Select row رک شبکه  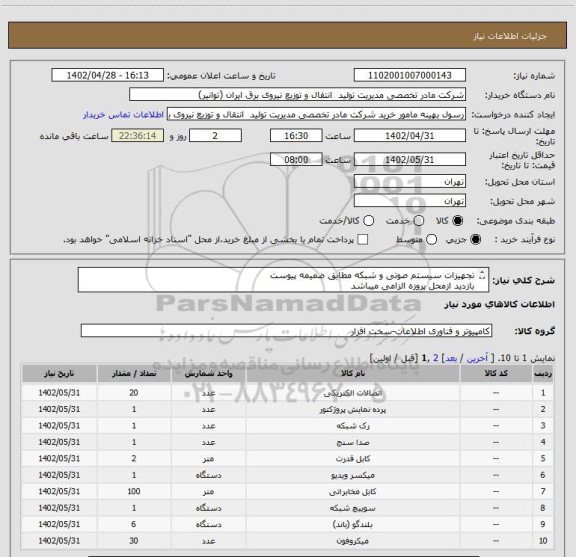(287, 425)
